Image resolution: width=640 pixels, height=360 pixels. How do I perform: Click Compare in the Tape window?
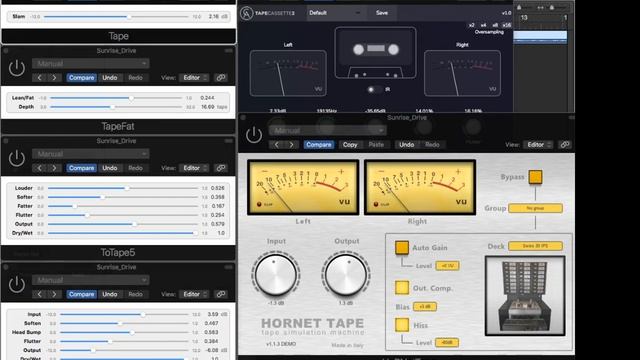(81, 78)
